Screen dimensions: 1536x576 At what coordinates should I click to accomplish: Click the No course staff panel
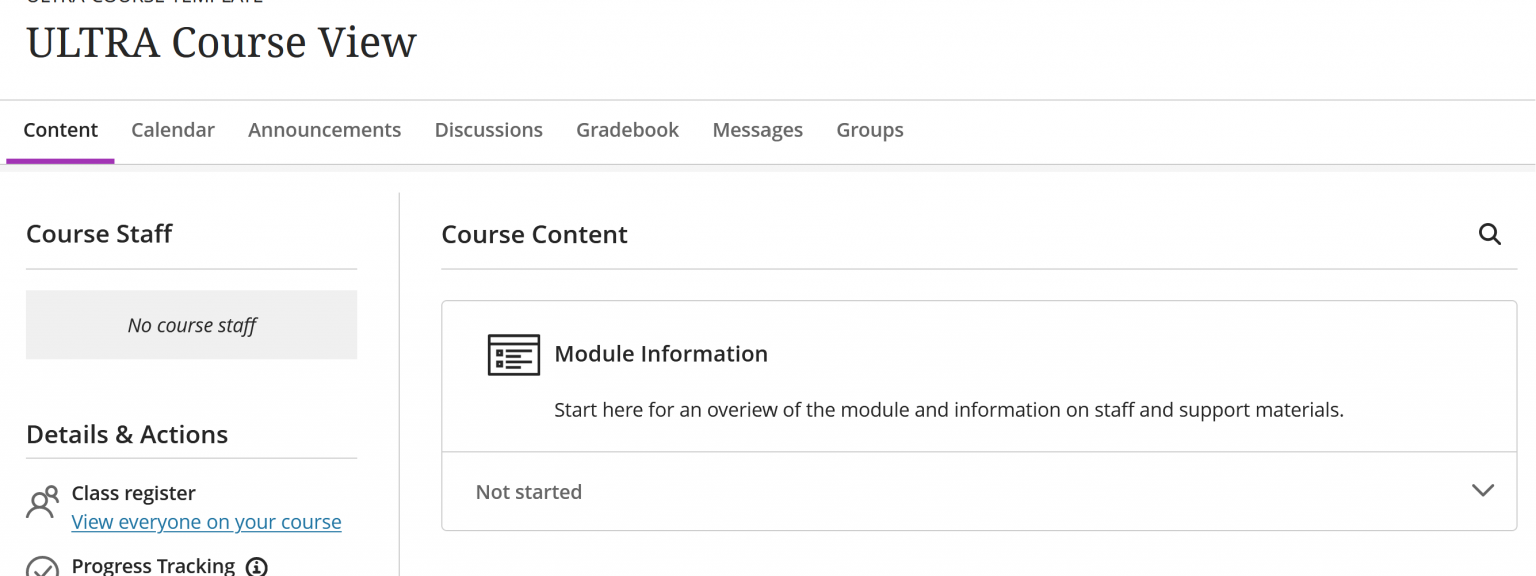pos(191,324)
